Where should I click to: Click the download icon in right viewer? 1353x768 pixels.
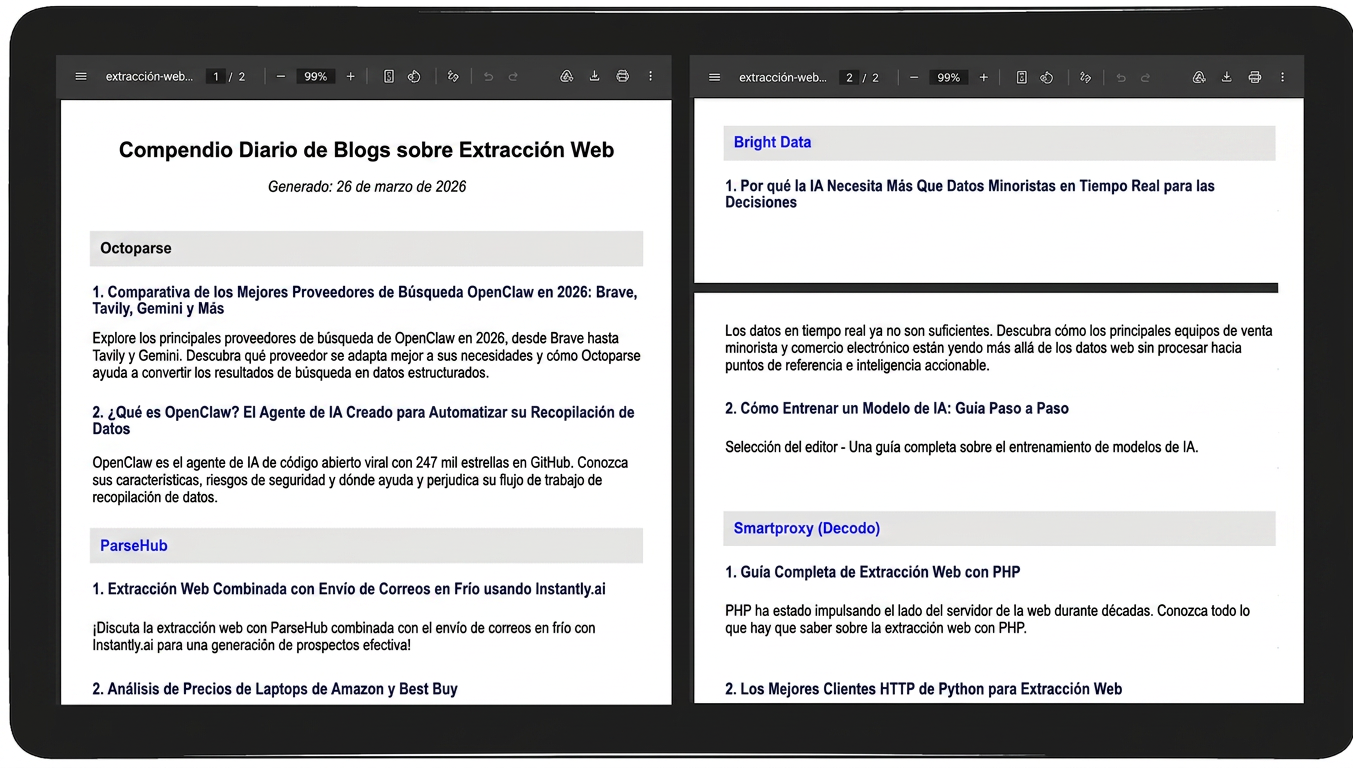click(1226, 77)
